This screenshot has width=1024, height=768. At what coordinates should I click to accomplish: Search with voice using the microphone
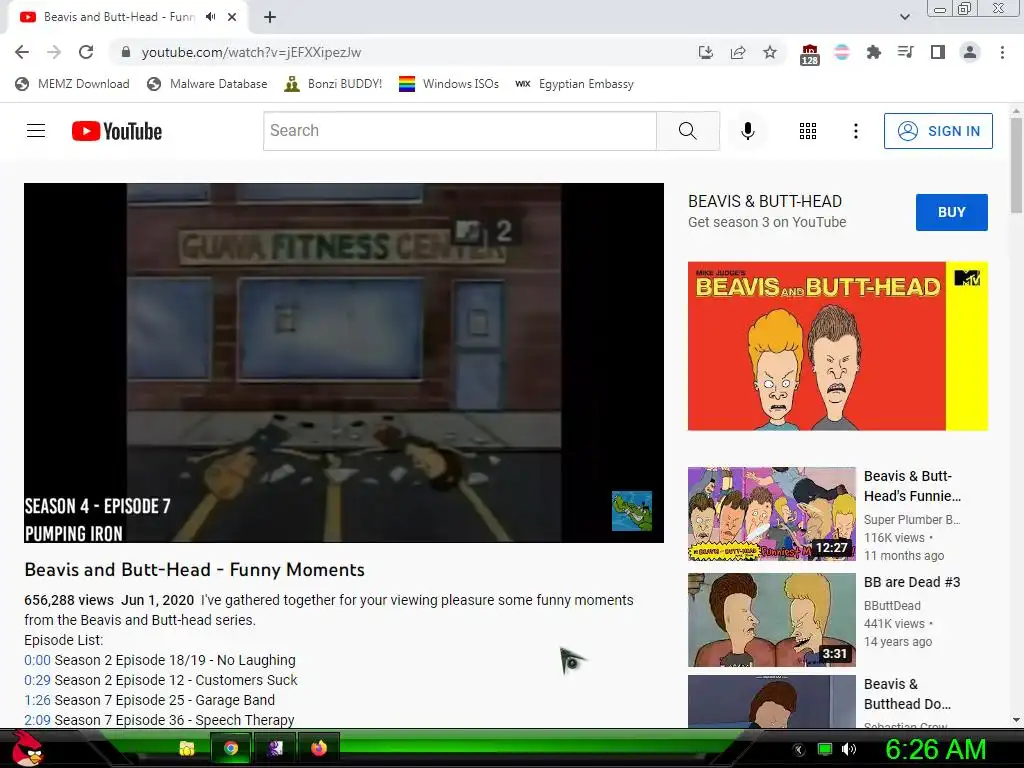click(x=748, y=131)
